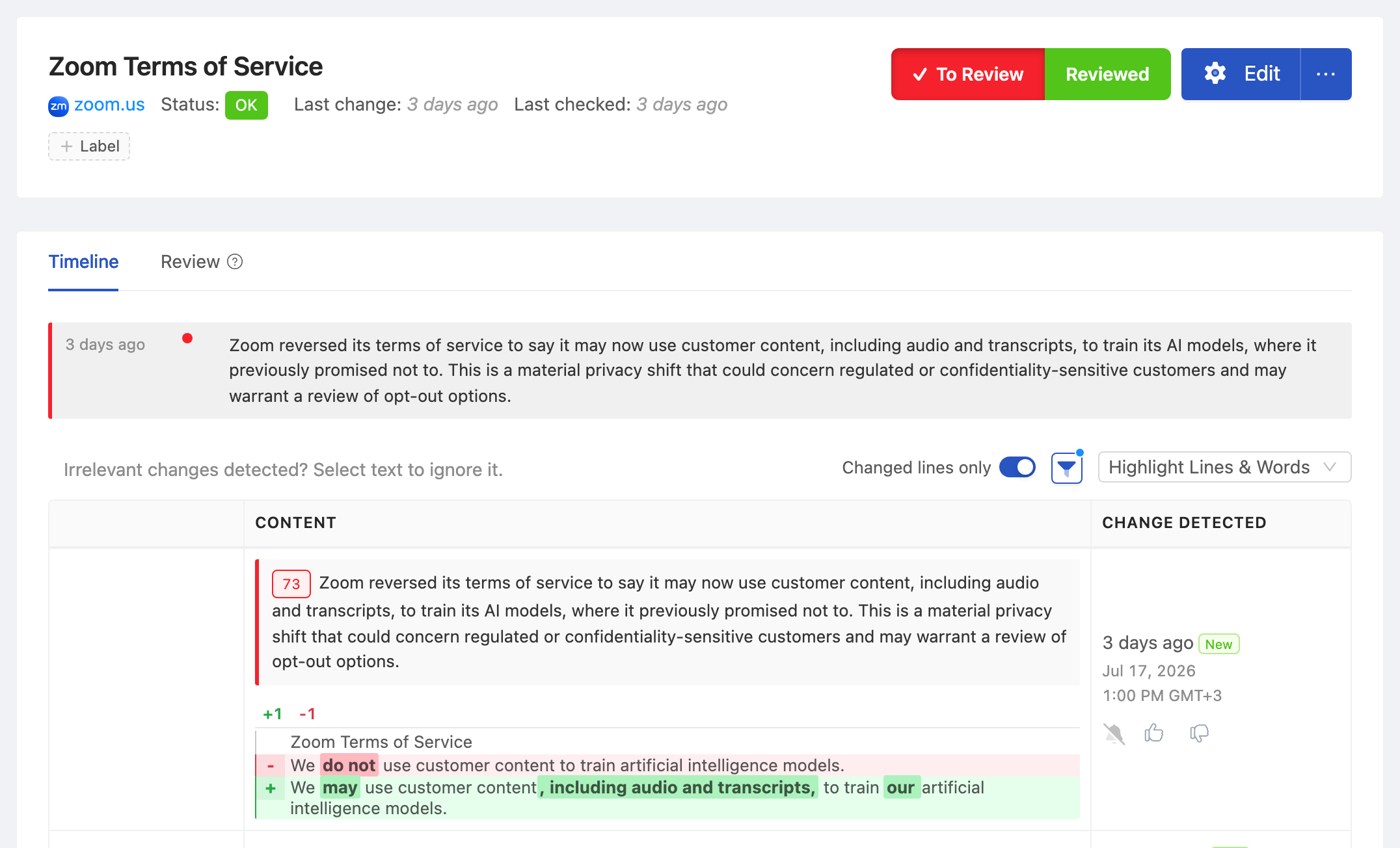
Task: Click the CHANGE DETECTED column header
Action: coord(1184,523)
